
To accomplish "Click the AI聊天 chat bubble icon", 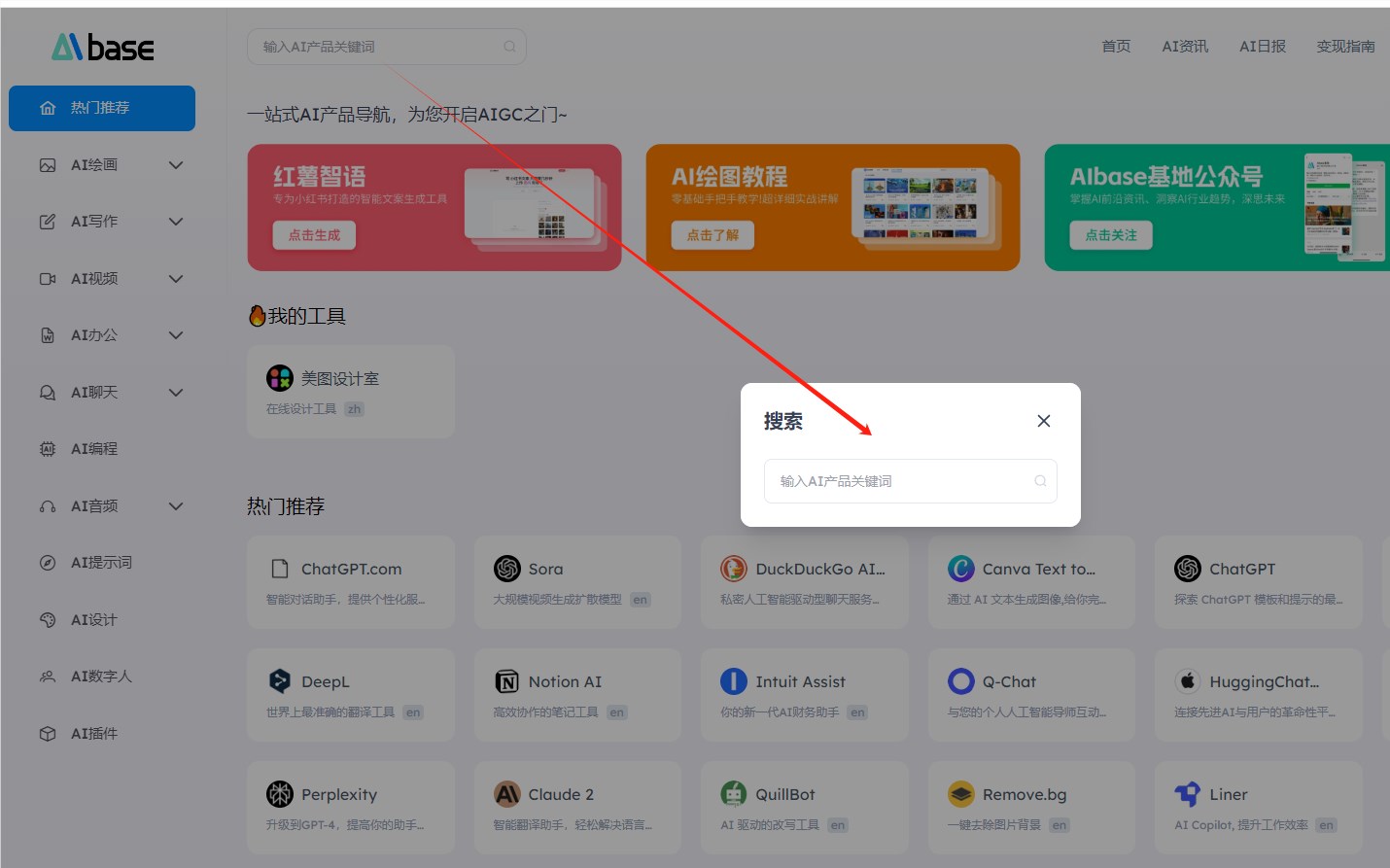I will pyautogui.click(x=48, y=393).
